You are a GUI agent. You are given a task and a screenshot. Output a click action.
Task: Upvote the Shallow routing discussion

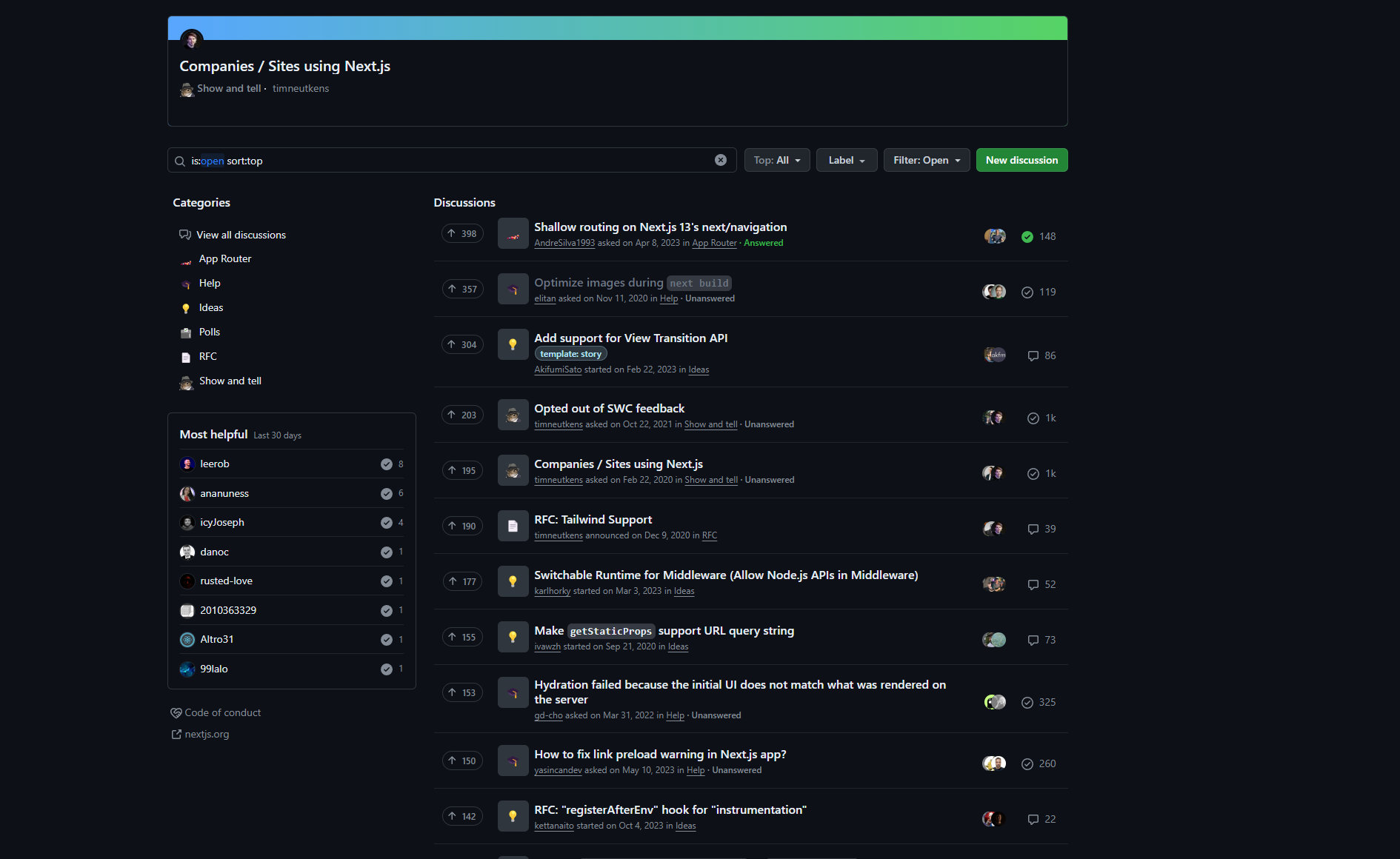(462, 233)
